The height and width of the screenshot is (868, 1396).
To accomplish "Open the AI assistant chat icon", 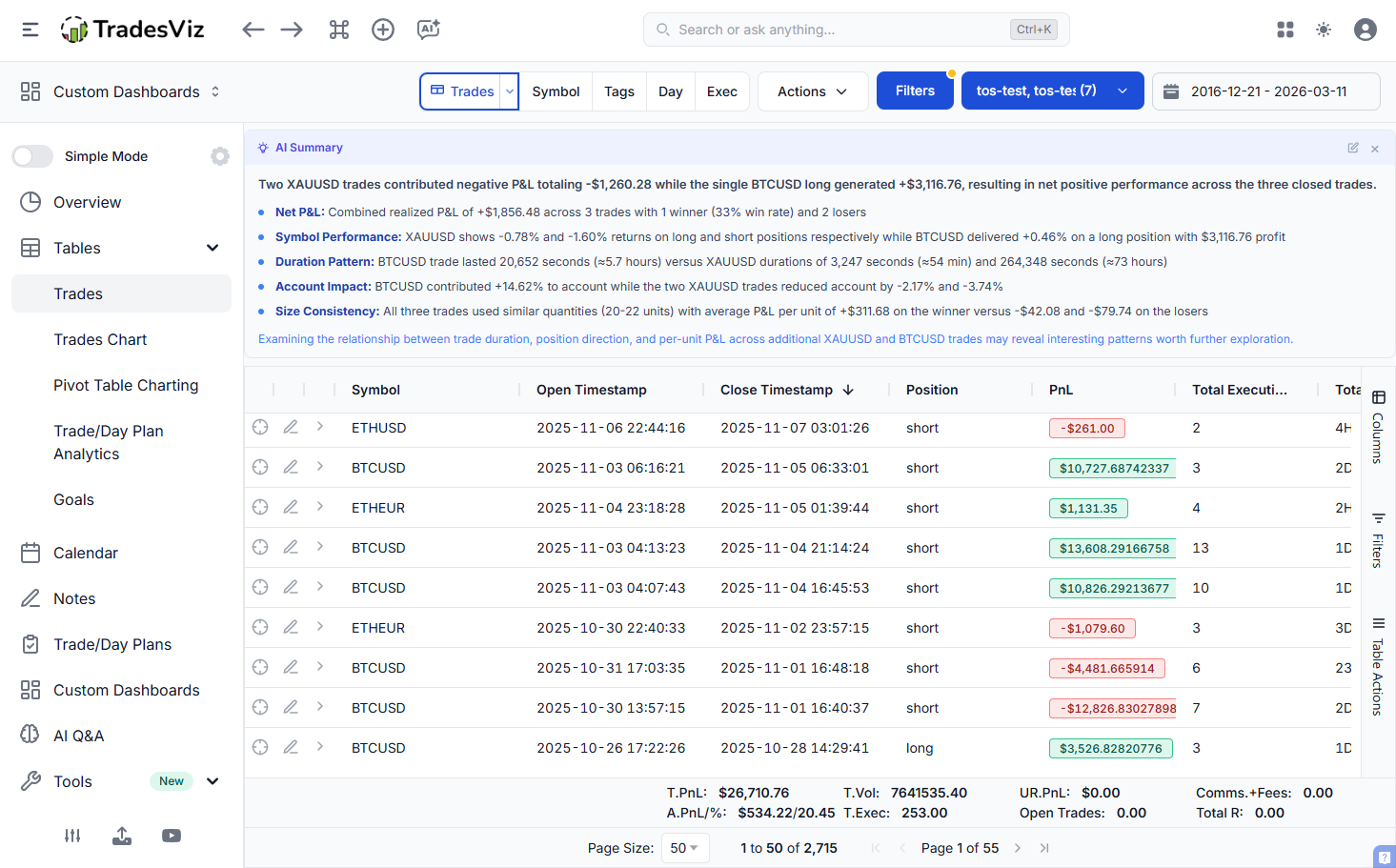I will point(428,30).
